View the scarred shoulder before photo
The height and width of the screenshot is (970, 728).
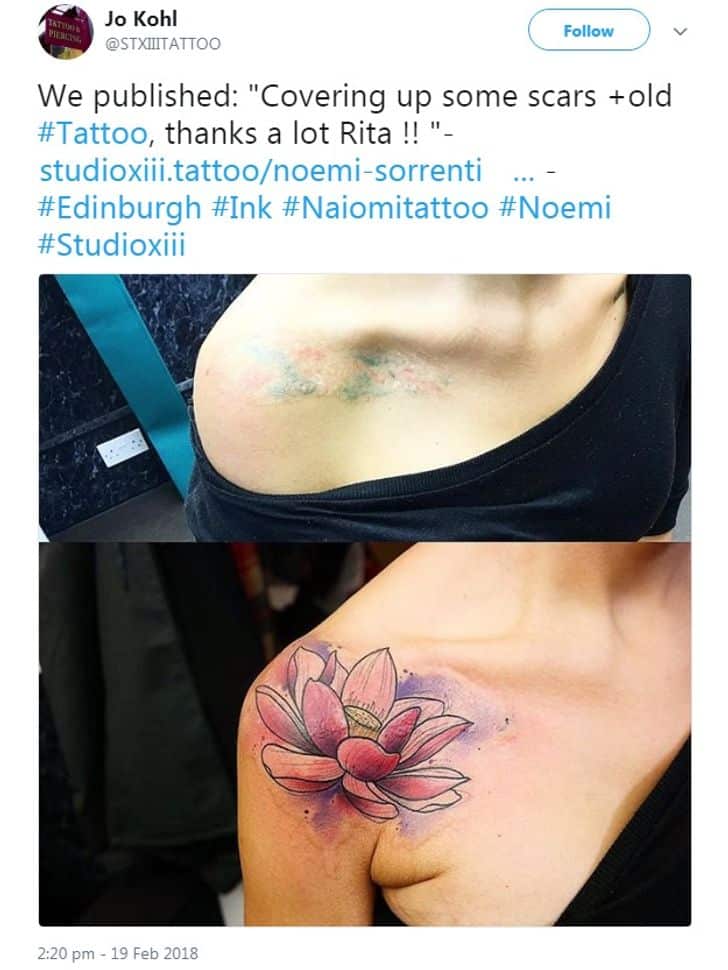click(365, 408)
